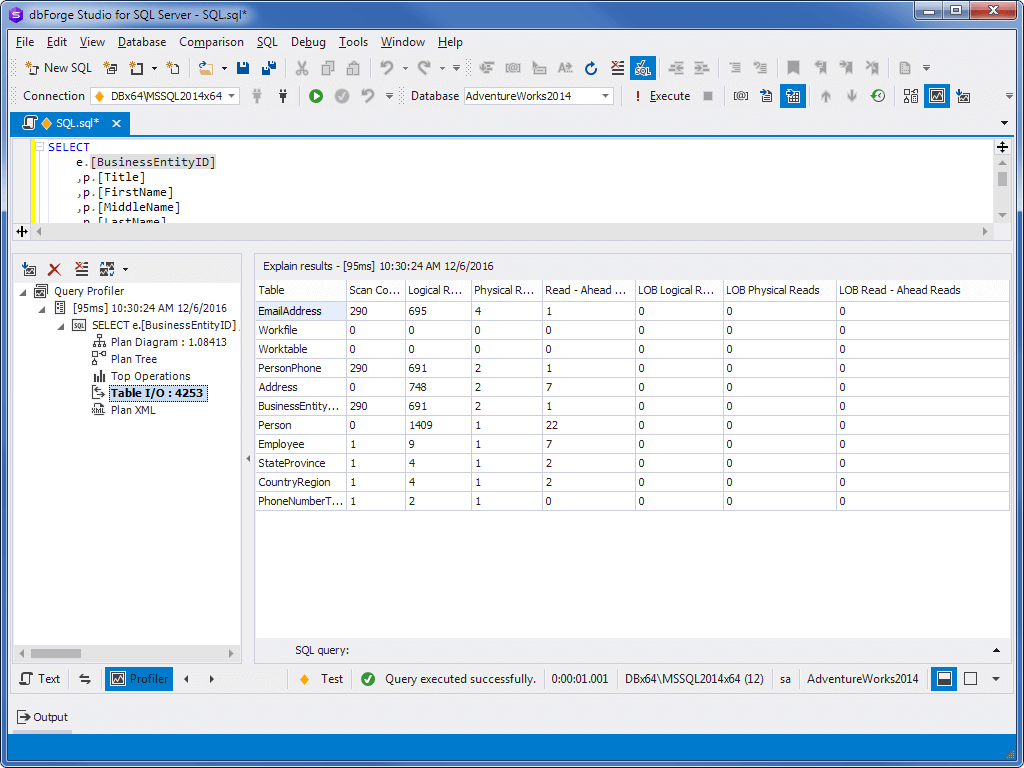Viewport: 1024px width, 768px height.
Task: Open the Comparison menu
Action: tap(211, 42)
